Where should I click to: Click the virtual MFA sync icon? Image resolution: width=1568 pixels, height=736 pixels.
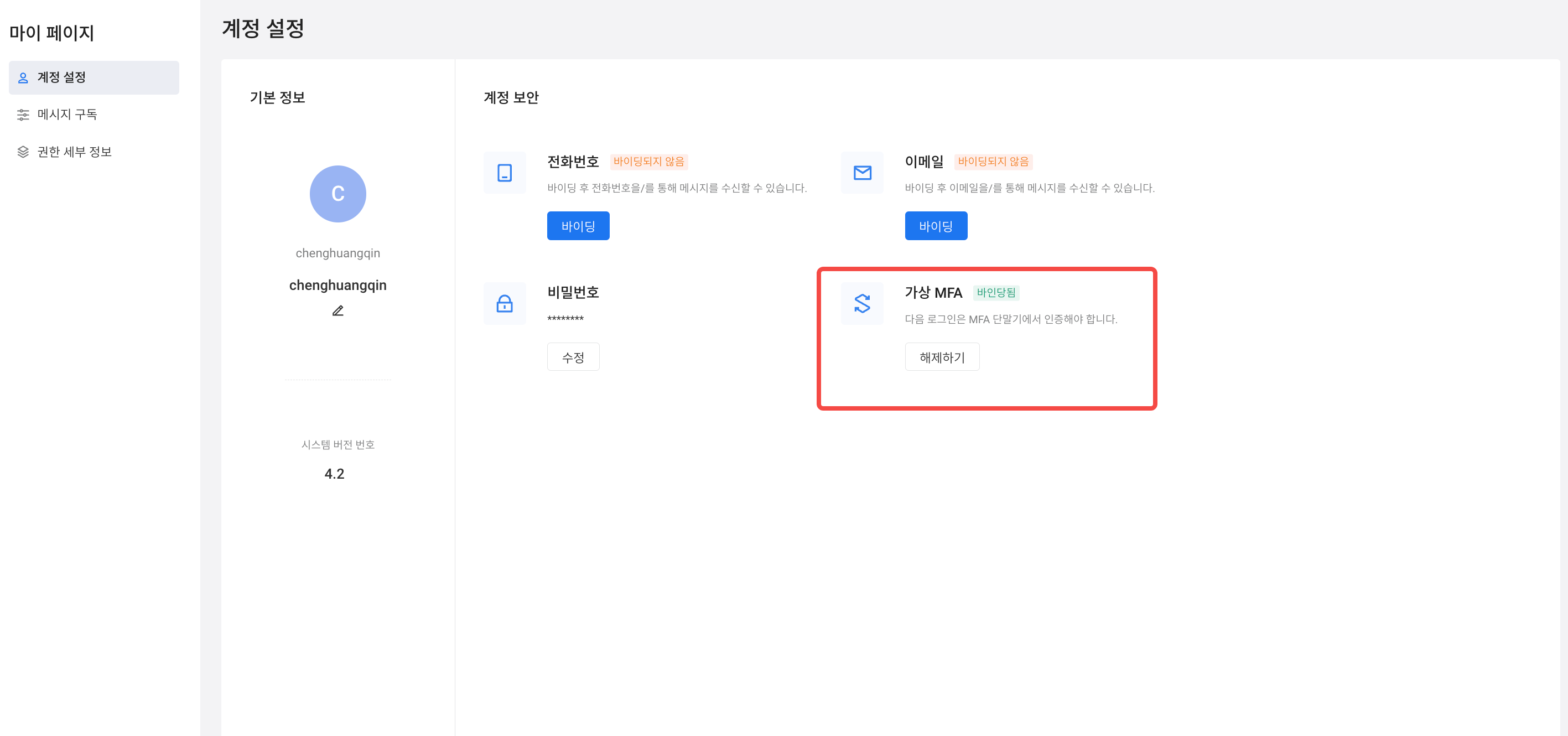pos(862,303)
